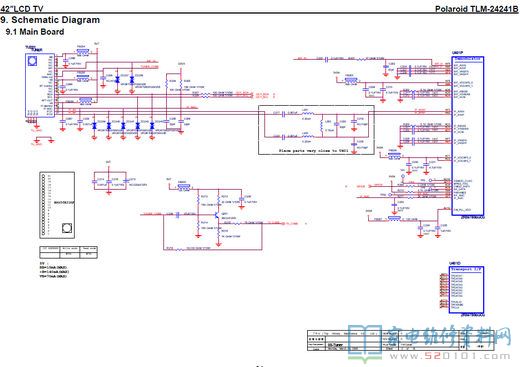Click the title block table at bottom right
The height and width of the screenshot is (367, 520).
pos(400,340)
